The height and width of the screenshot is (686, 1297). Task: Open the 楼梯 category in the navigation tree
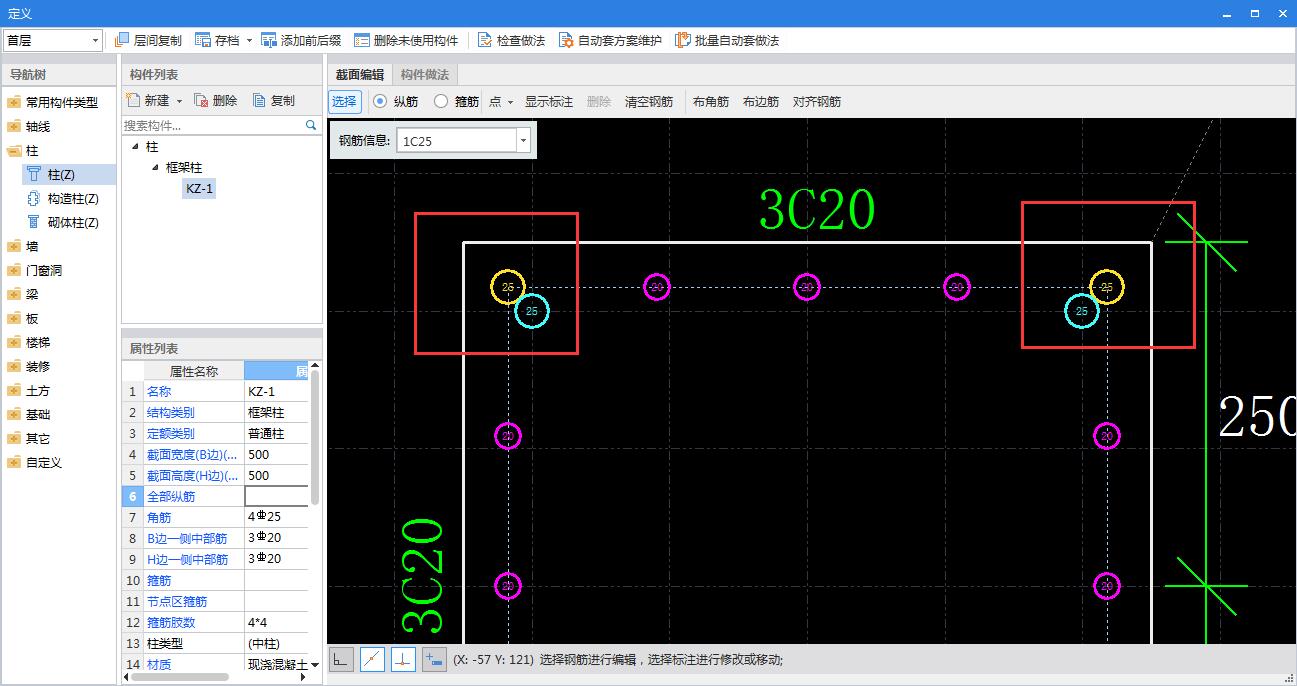(x=38, y=342)
